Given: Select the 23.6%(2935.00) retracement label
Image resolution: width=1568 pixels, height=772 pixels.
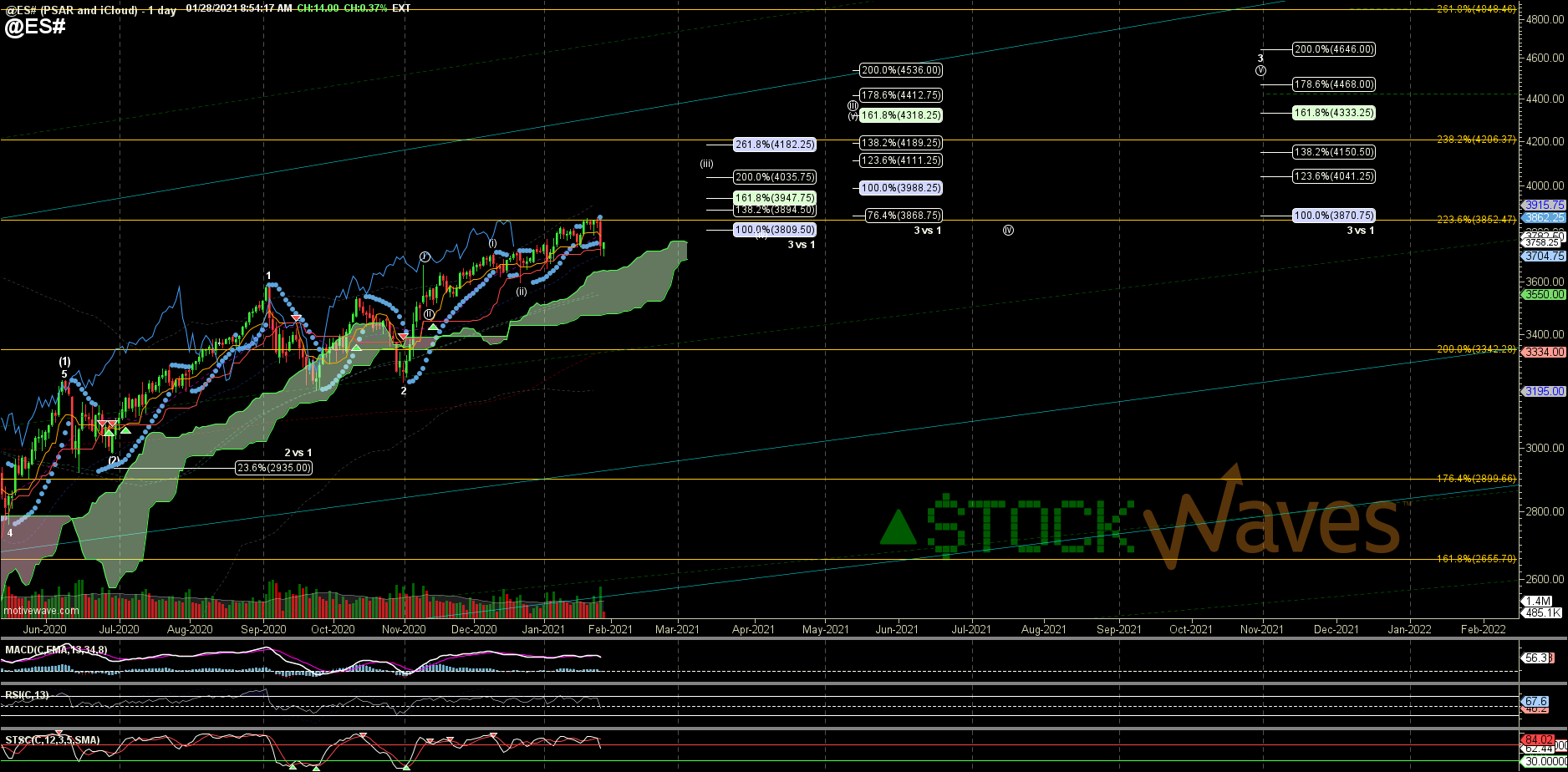Looking at the screenshot, I should pos(273,468).
